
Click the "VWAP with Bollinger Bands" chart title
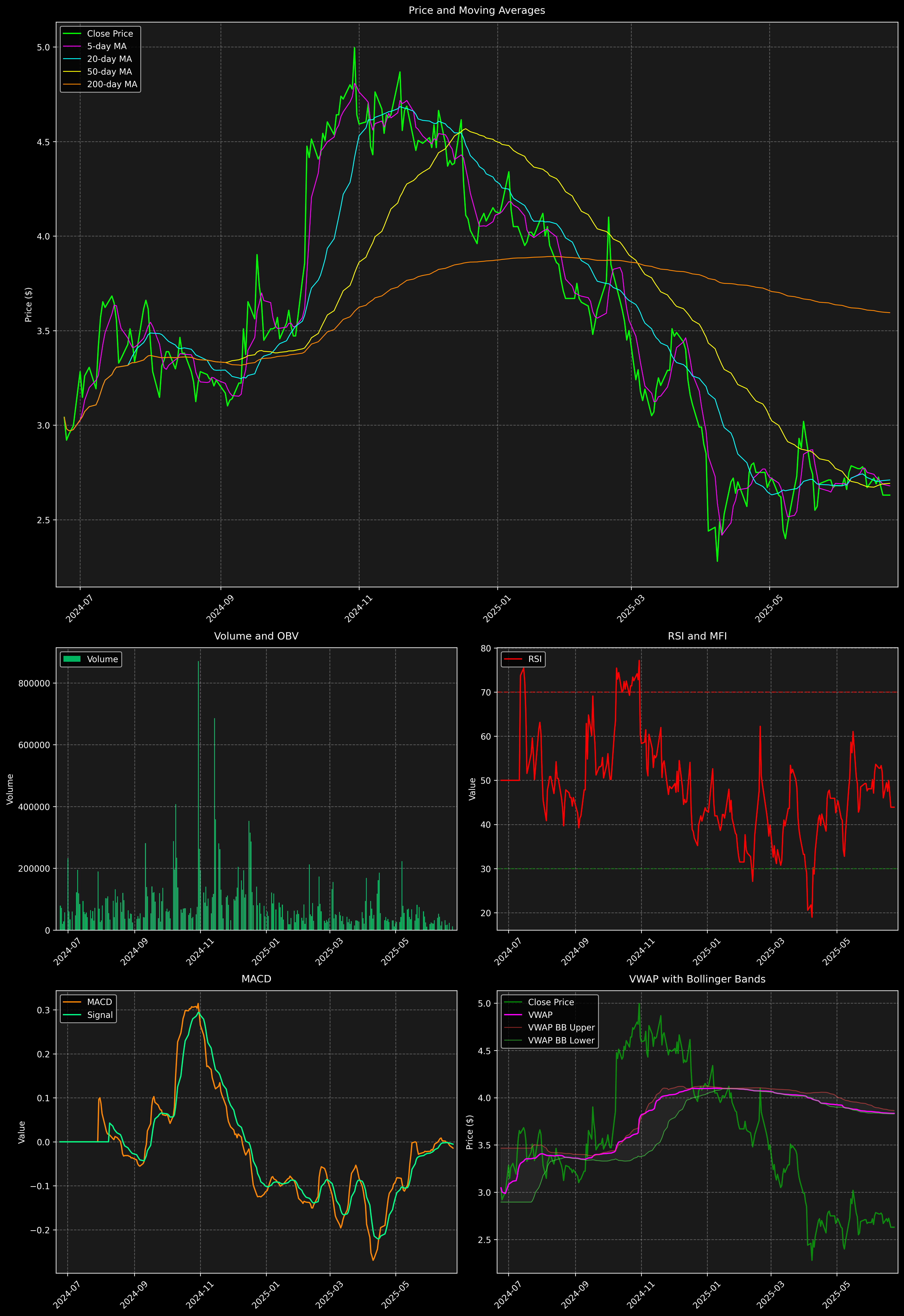pos(697,979)
